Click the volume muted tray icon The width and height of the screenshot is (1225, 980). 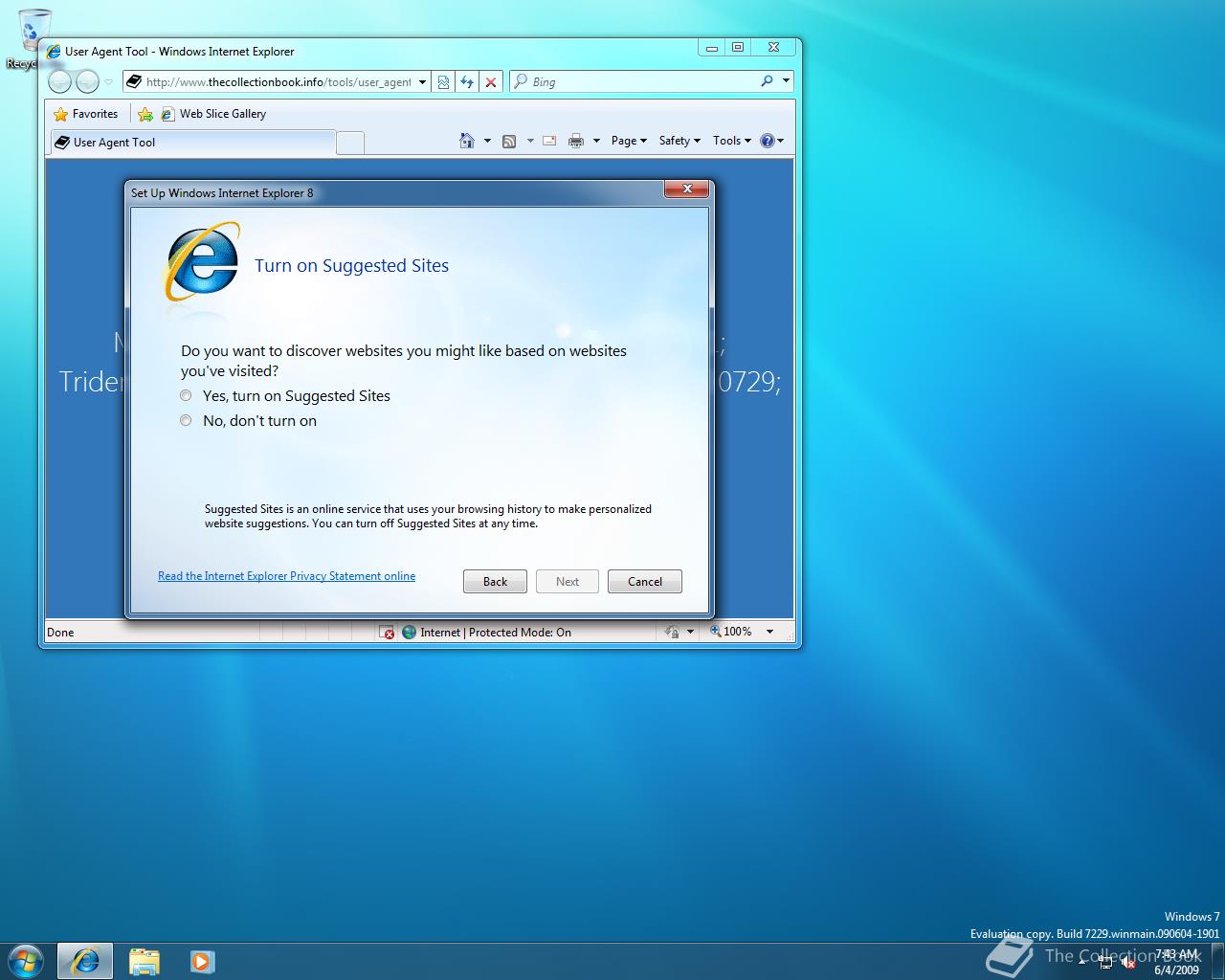tap(1127, 963)
